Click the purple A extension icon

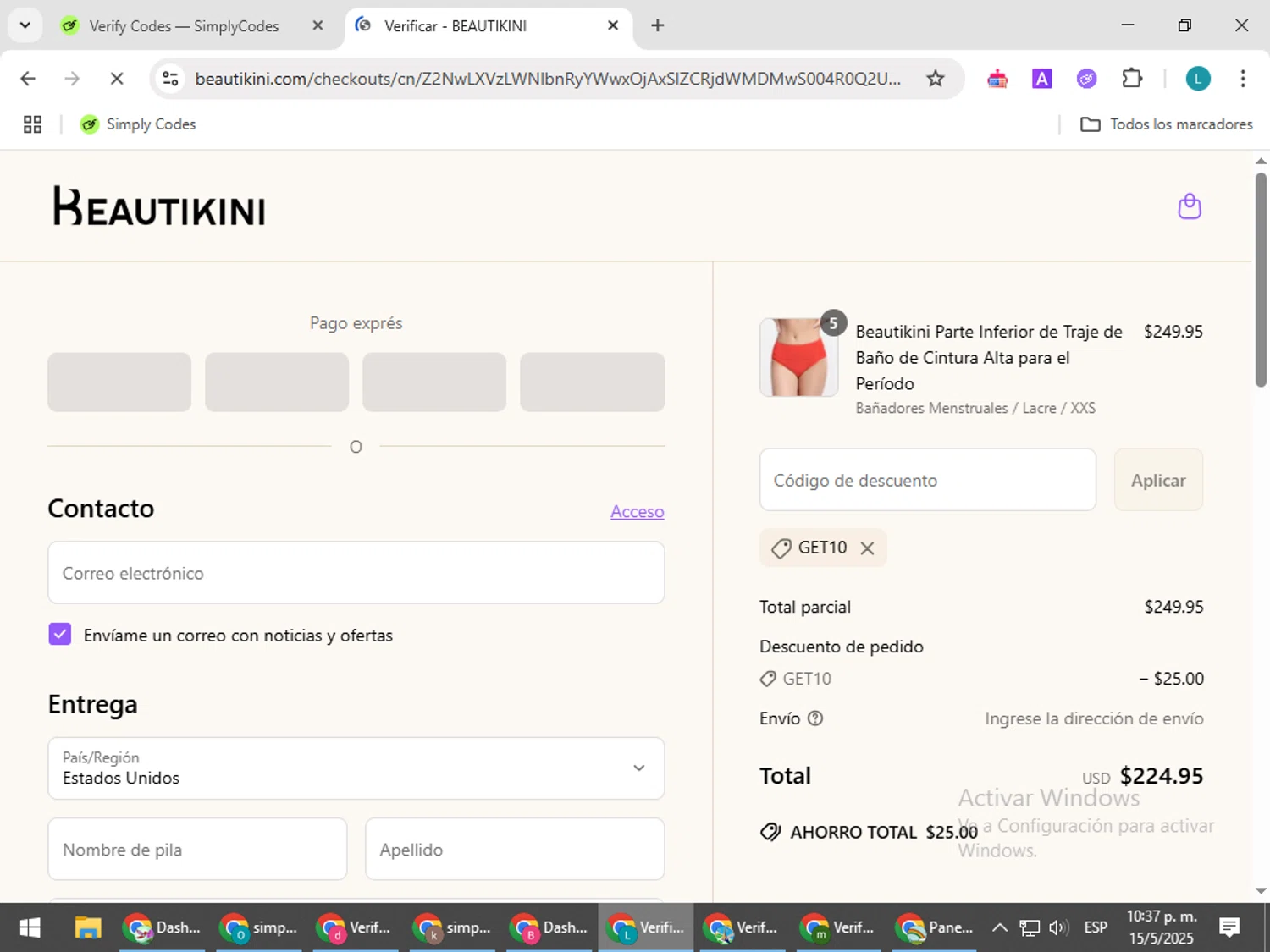coord(1041,79)
